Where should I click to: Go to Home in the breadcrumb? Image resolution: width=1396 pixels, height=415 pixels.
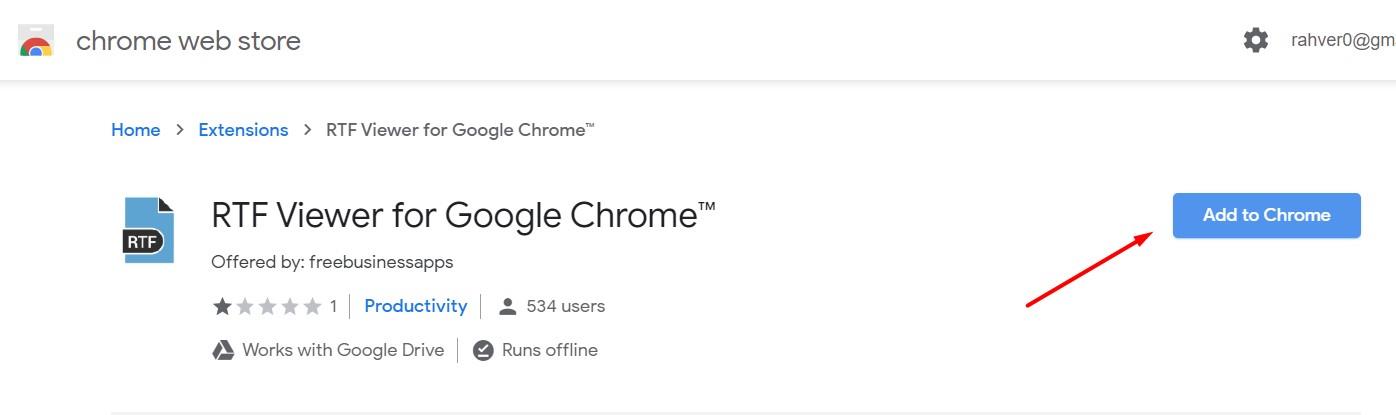coord(136,130)
